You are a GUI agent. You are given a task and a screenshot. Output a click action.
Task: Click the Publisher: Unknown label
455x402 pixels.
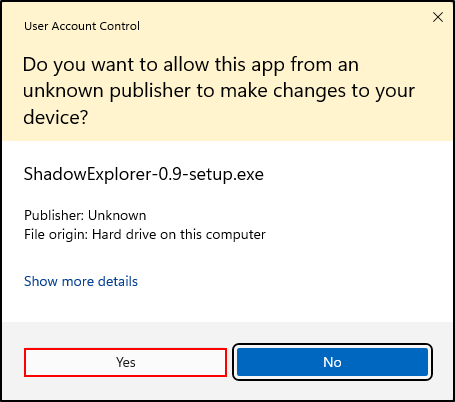pyautogui.click(x=85, y=215)
